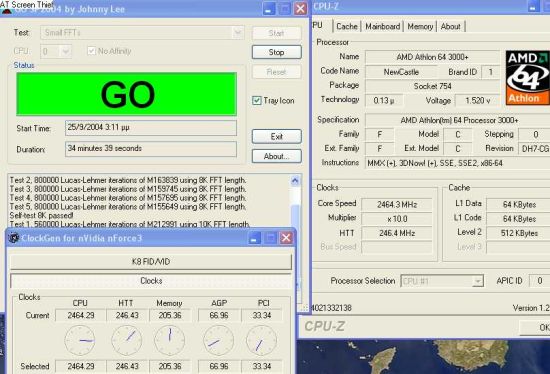
Task: Minimize the ClockGen window
Action: tap(255, 238)
